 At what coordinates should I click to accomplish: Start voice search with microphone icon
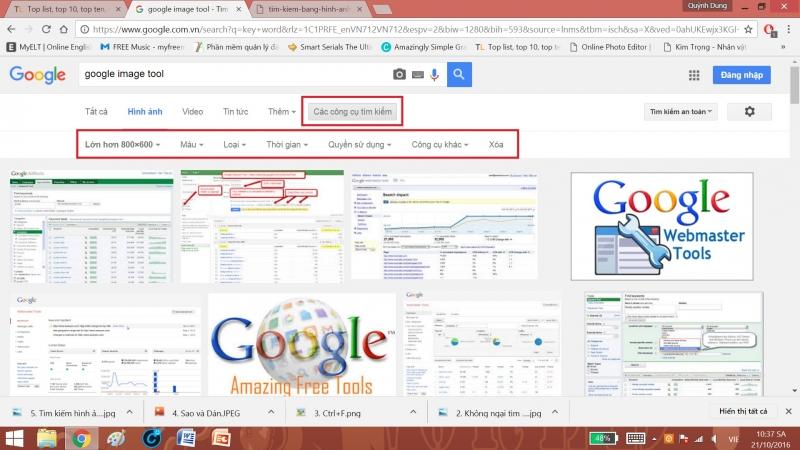(x=434, y=74)
